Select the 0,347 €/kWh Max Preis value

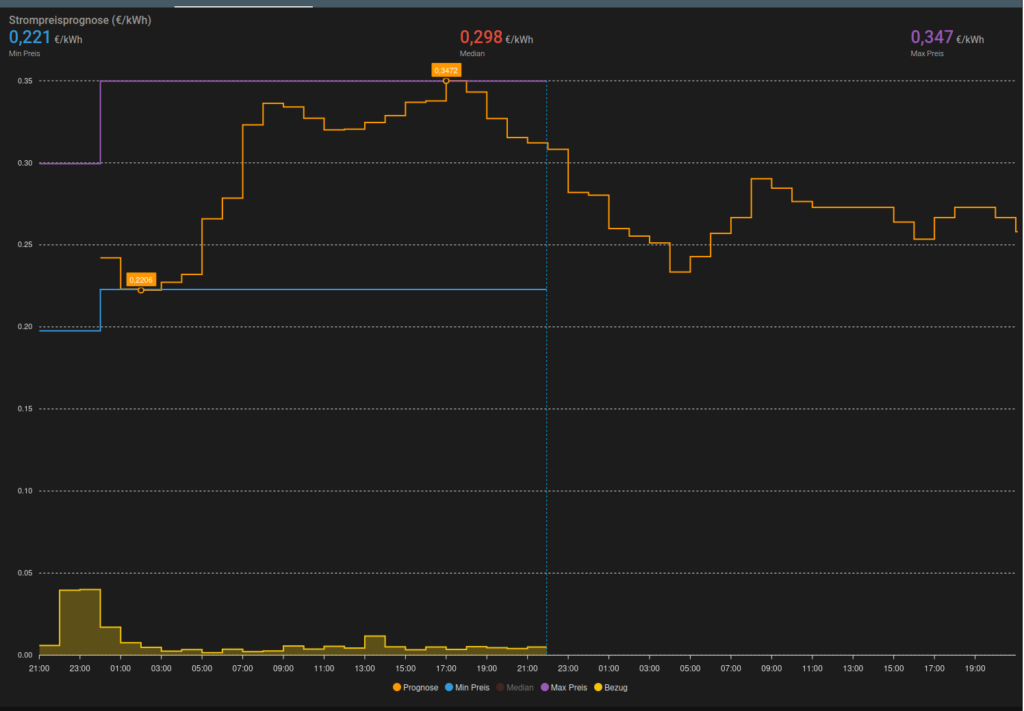click(947, 38)
